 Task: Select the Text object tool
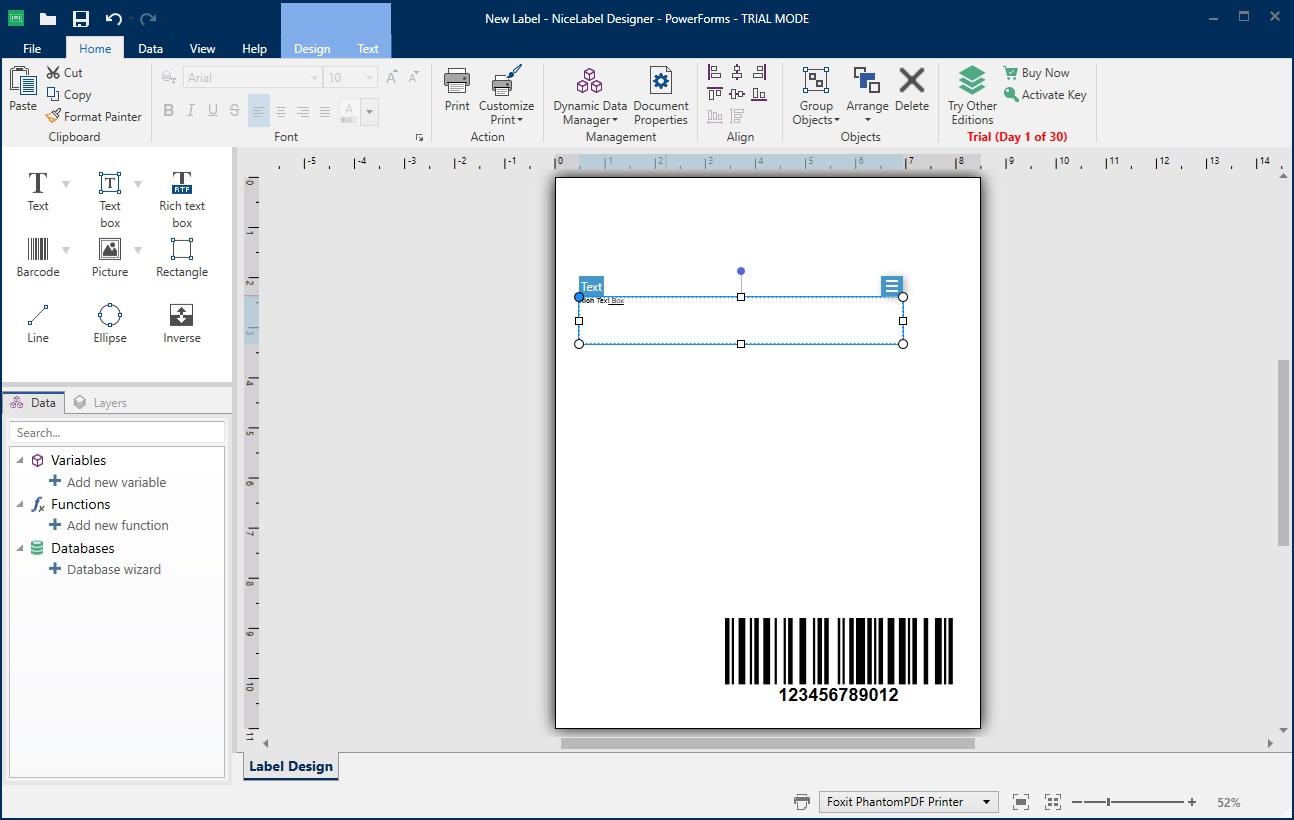[x=38, y=191]
